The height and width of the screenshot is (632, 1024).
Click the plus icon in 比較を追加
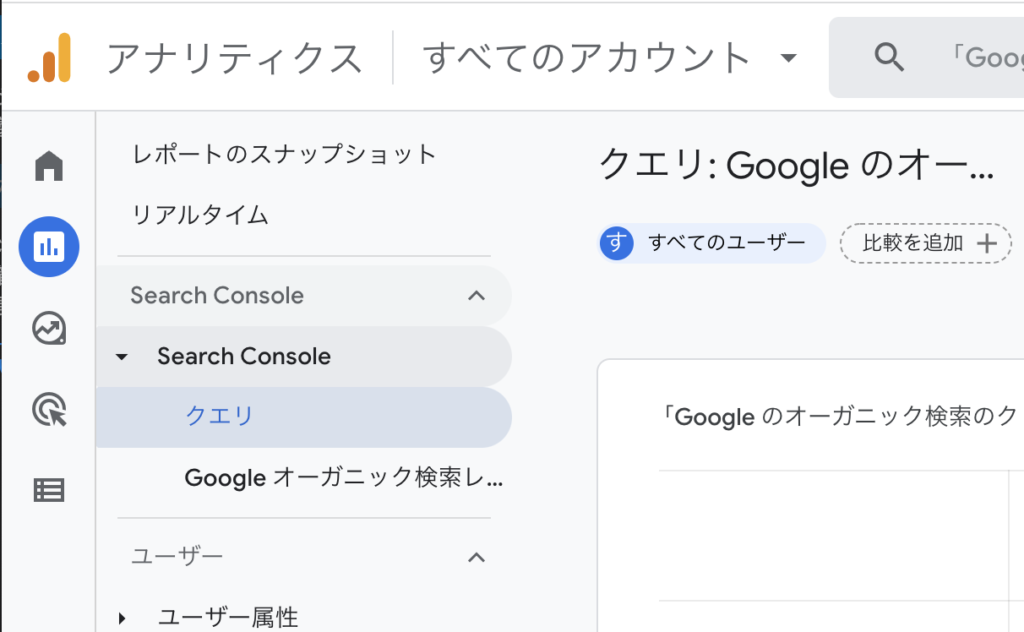[x=987, y=244]
